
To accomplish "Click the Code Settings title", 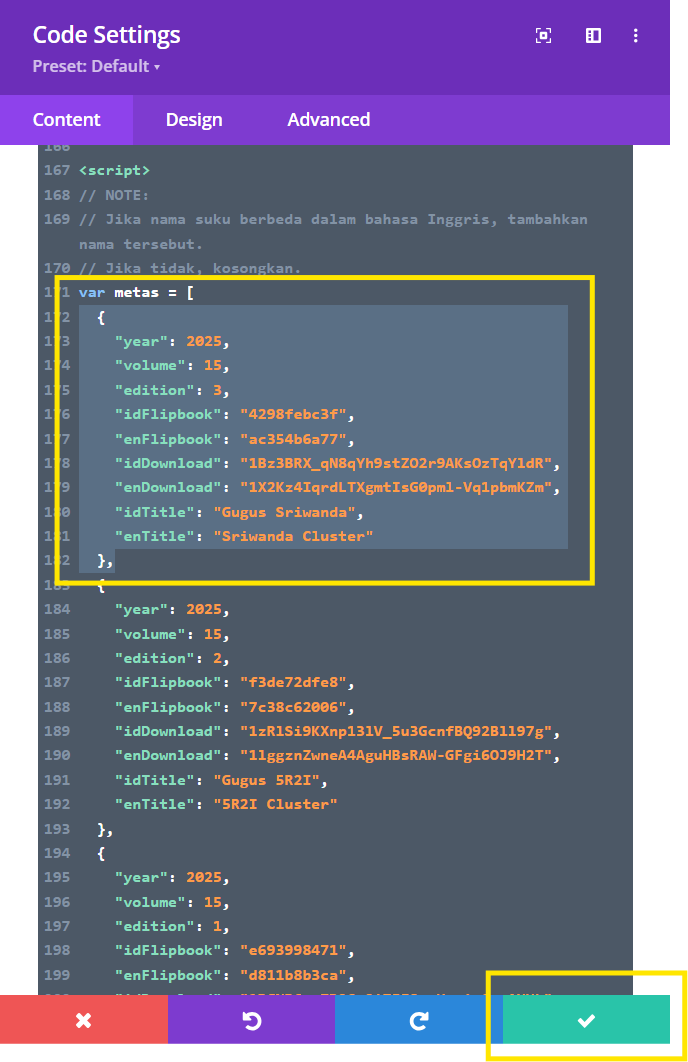I will (106, 35).
